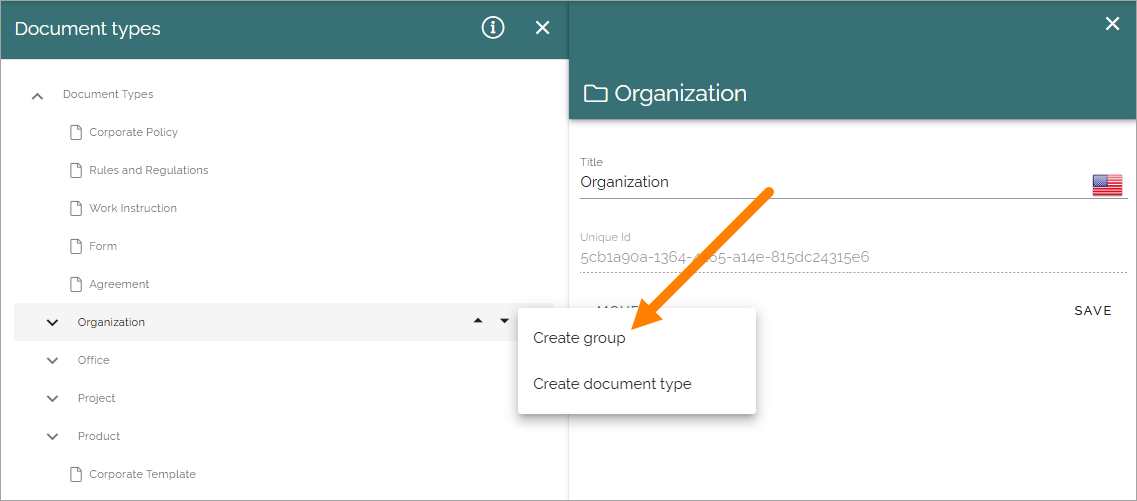The width and height of the screenshot is (1137, 501).
Task: Click the Form document icon
Action: (x=75, y=247)
